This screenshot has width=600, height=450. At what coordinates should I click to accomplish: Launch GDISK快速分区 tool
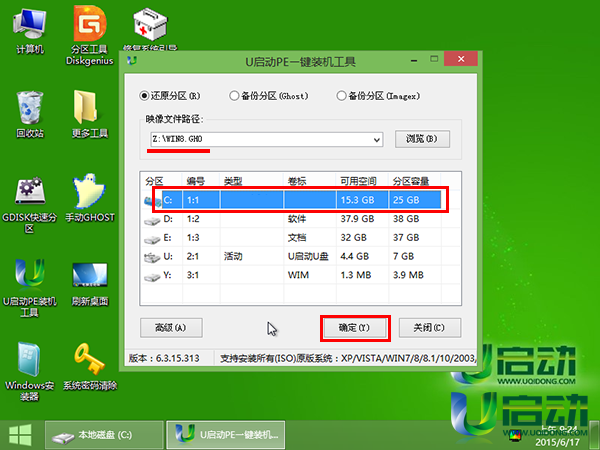pos(29,204)
